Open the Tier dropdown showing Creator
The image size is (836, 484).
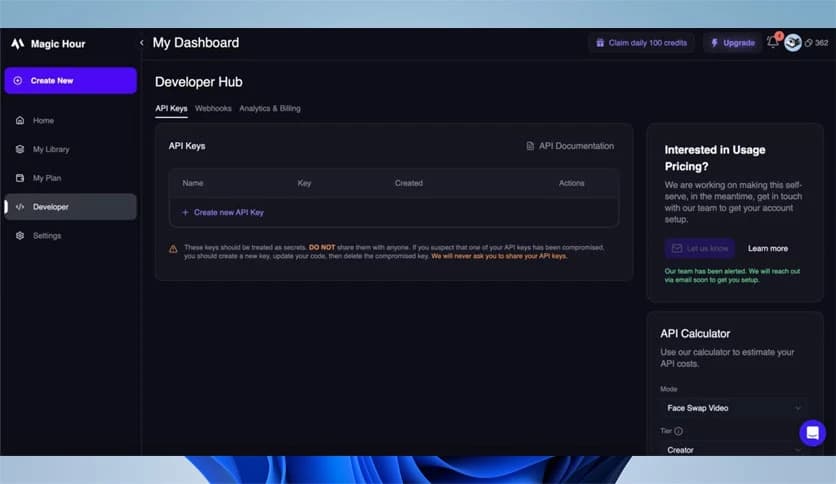pyautogui.click(x=734, y=450)
